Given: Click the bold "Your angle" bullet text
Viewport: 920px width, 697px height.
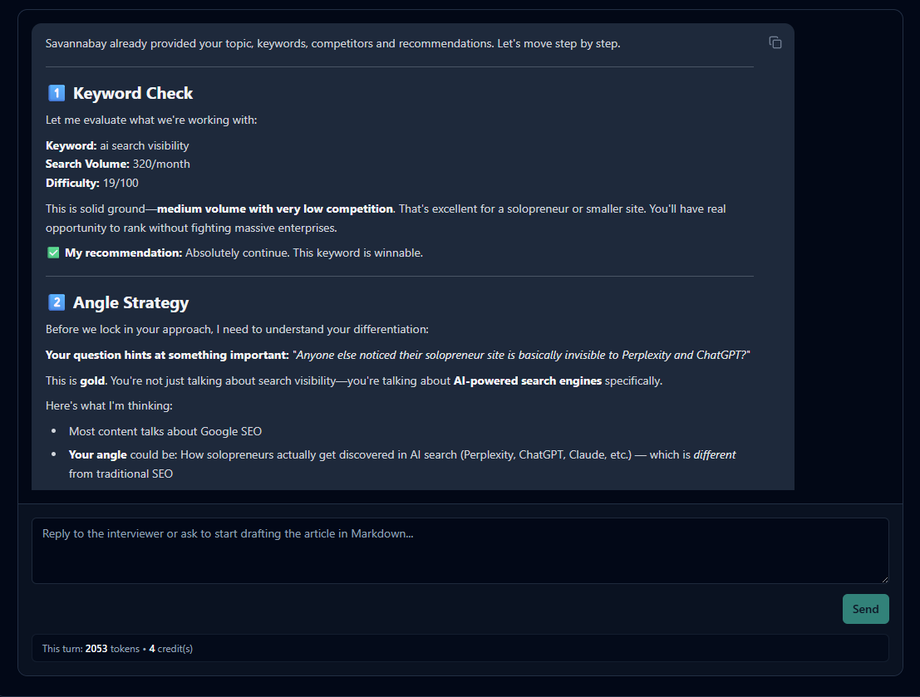Looking at the screenshot, I should click(97, 455).
